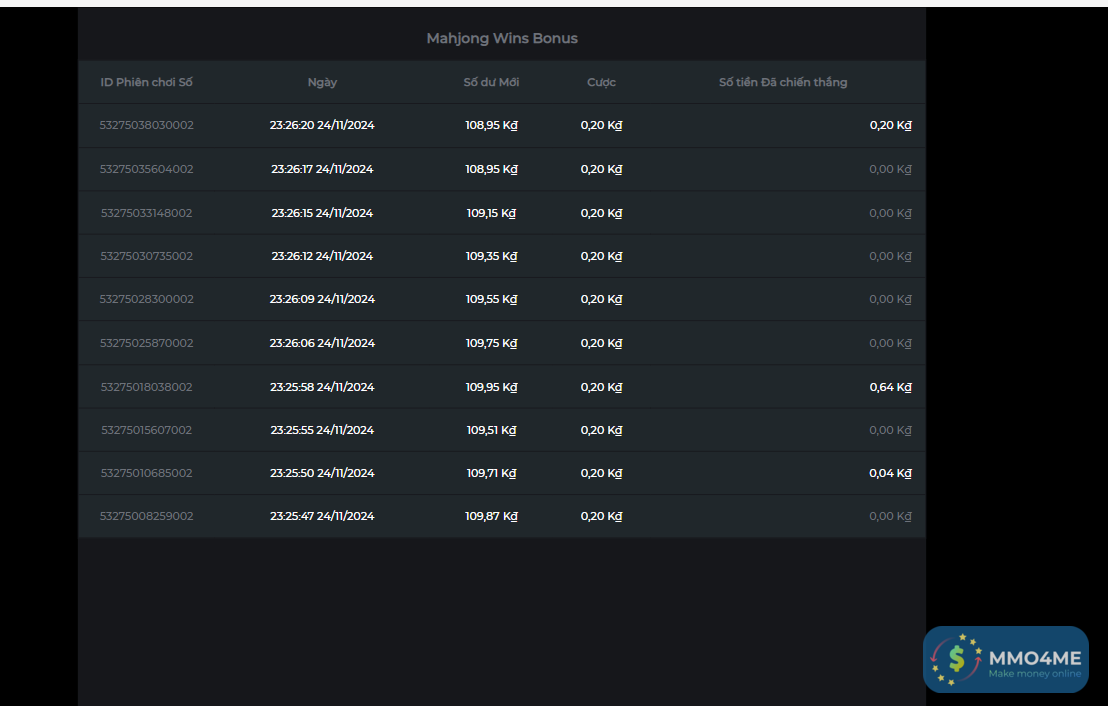This screenshot has height=706, width=1108.
Task: Click the Cược column header
Action: click(x=601, y=82)
